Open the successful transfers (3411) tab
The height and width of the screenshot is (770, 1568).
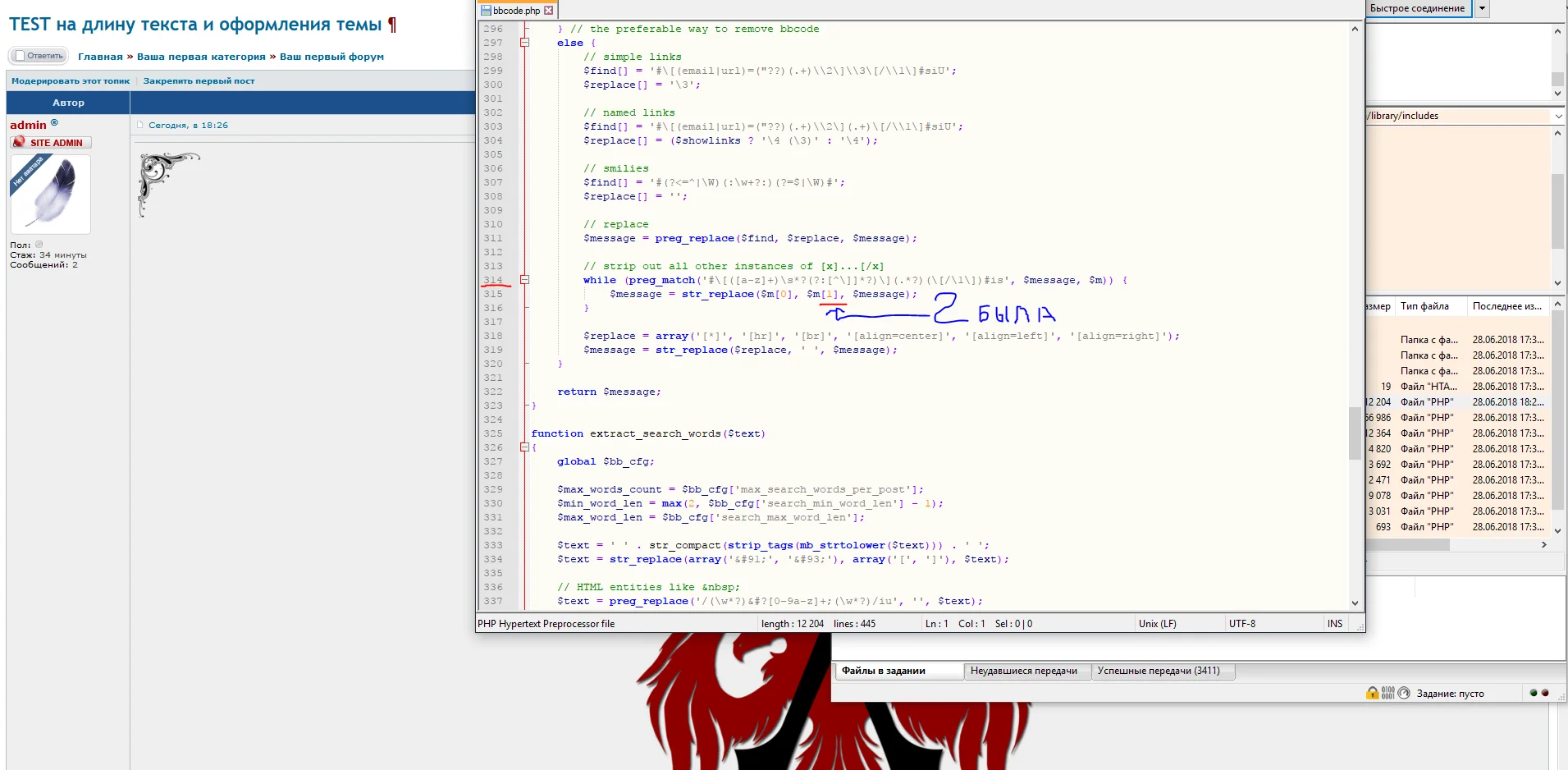[x=1159, y=671]
